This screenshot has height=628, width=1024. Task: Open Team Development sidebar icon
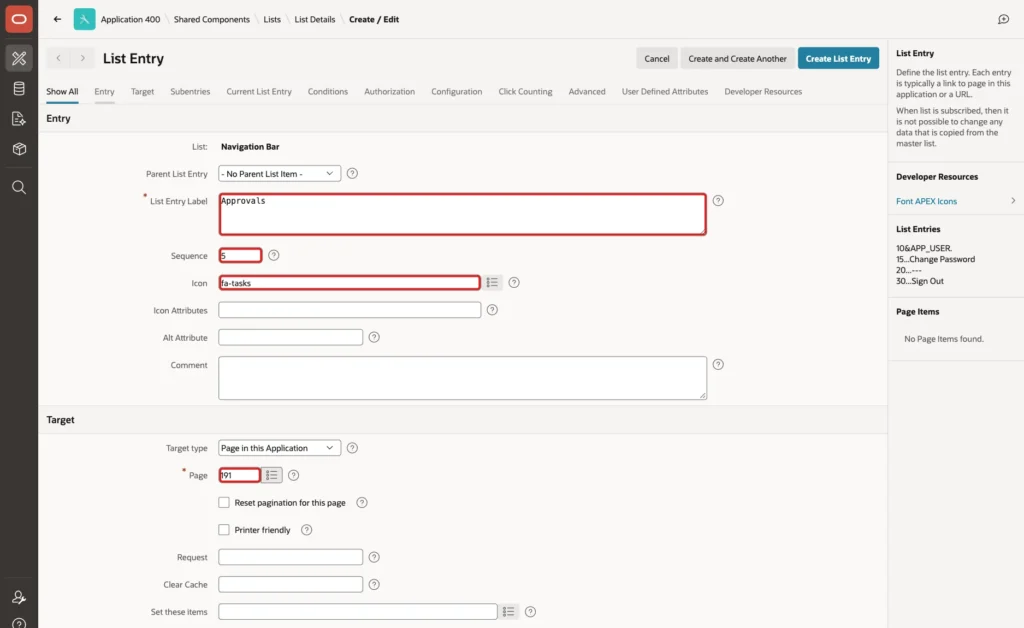pyautogui.click(x=19, y=119)
